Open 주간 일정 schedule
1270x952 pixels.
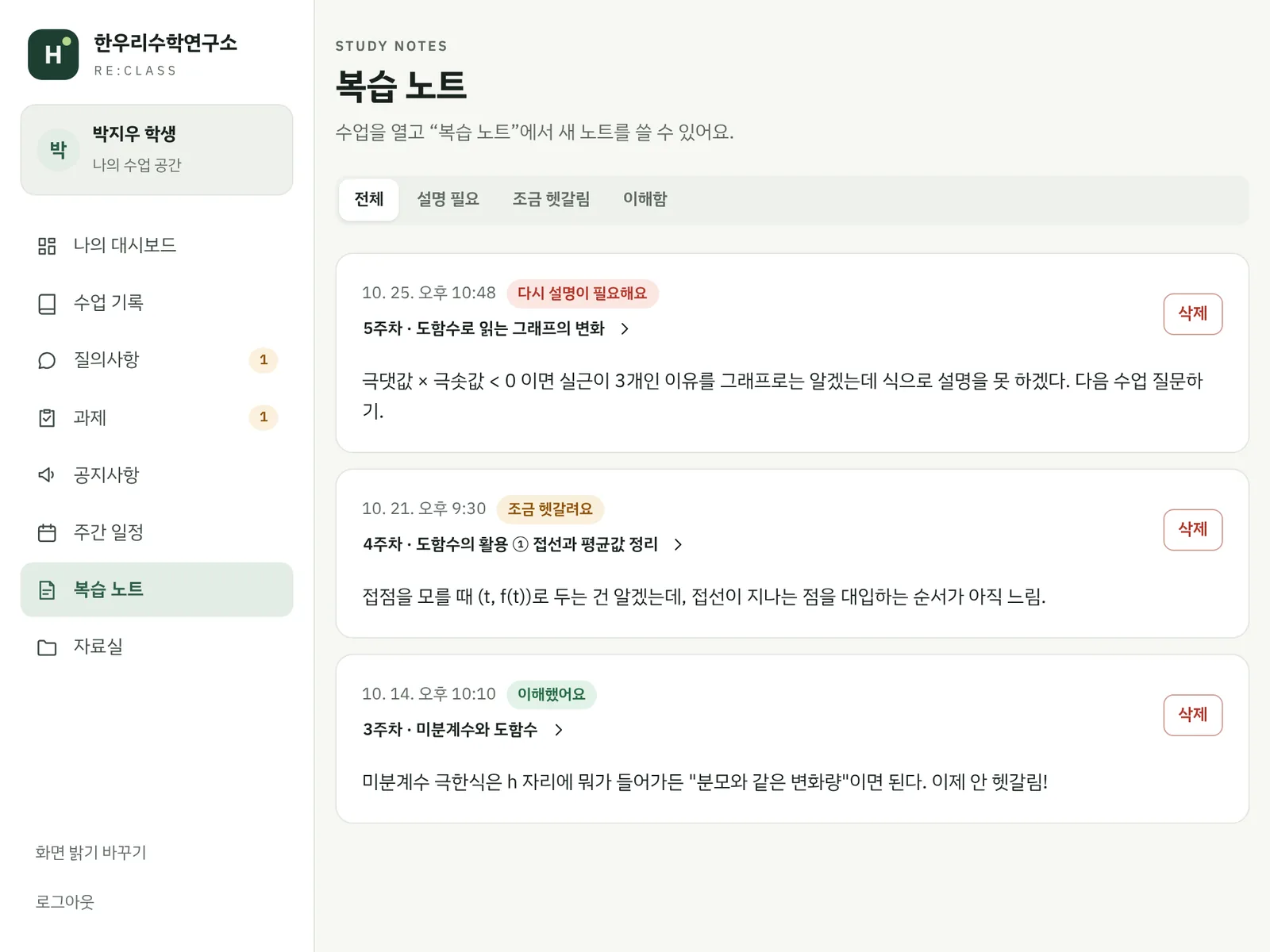156,532
